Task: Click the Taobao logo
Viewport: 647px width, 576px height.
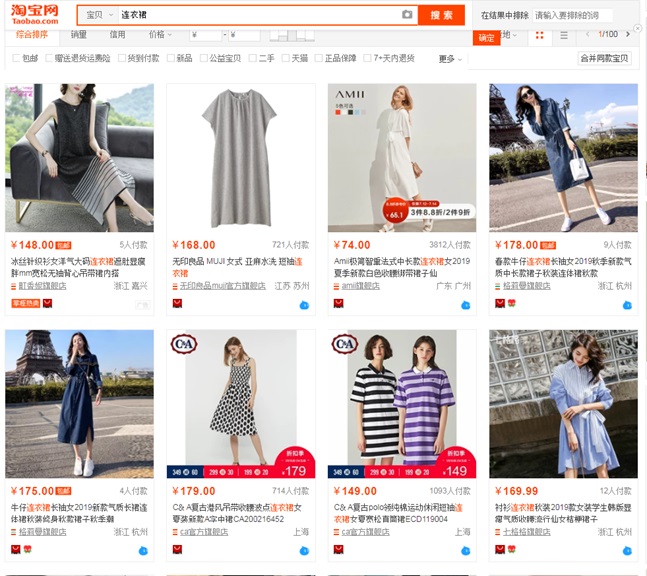Action: tap(35, 15)
